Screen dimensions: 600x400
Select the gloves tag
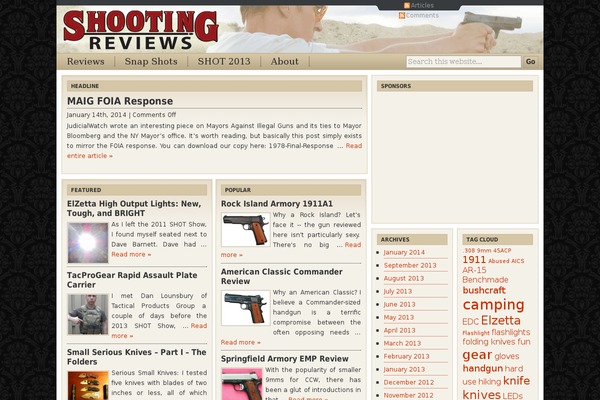(507, 356)
